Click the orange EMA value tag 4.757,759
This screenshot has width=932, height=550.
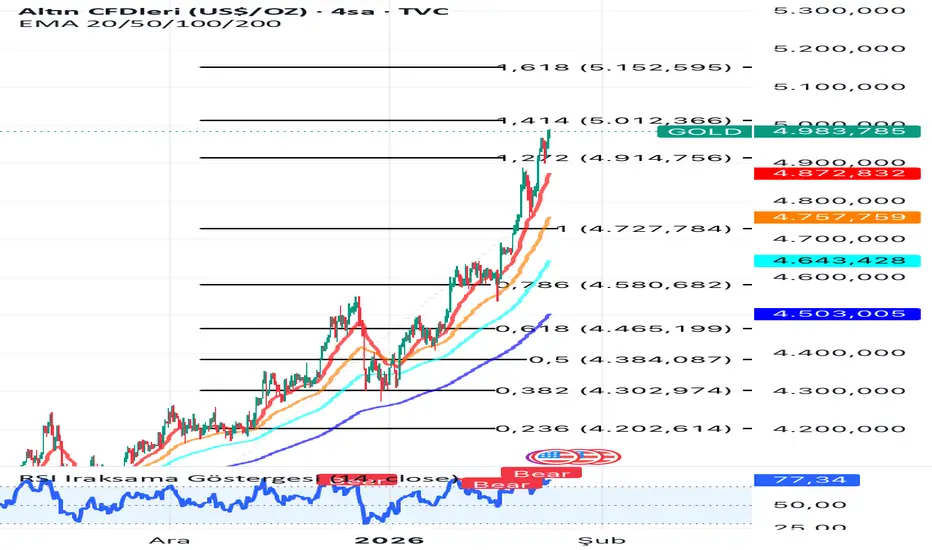pos(837,217)
